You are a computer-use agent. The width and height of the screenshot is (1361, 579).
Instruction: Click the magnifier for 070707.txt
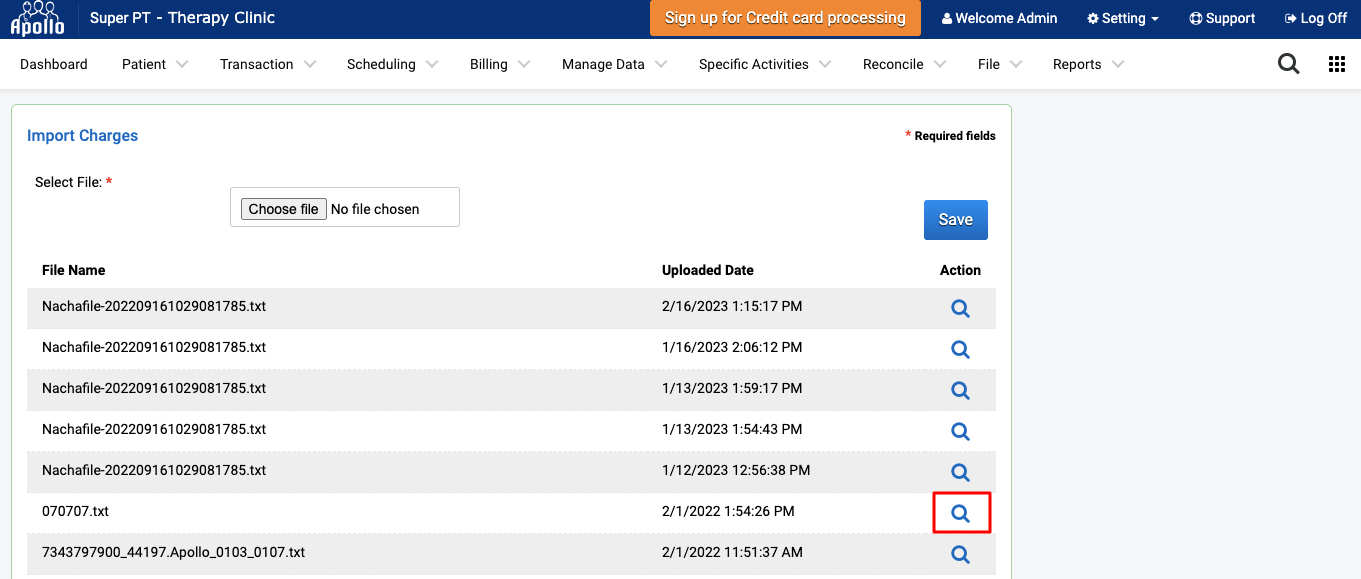(x=960, y=513)
